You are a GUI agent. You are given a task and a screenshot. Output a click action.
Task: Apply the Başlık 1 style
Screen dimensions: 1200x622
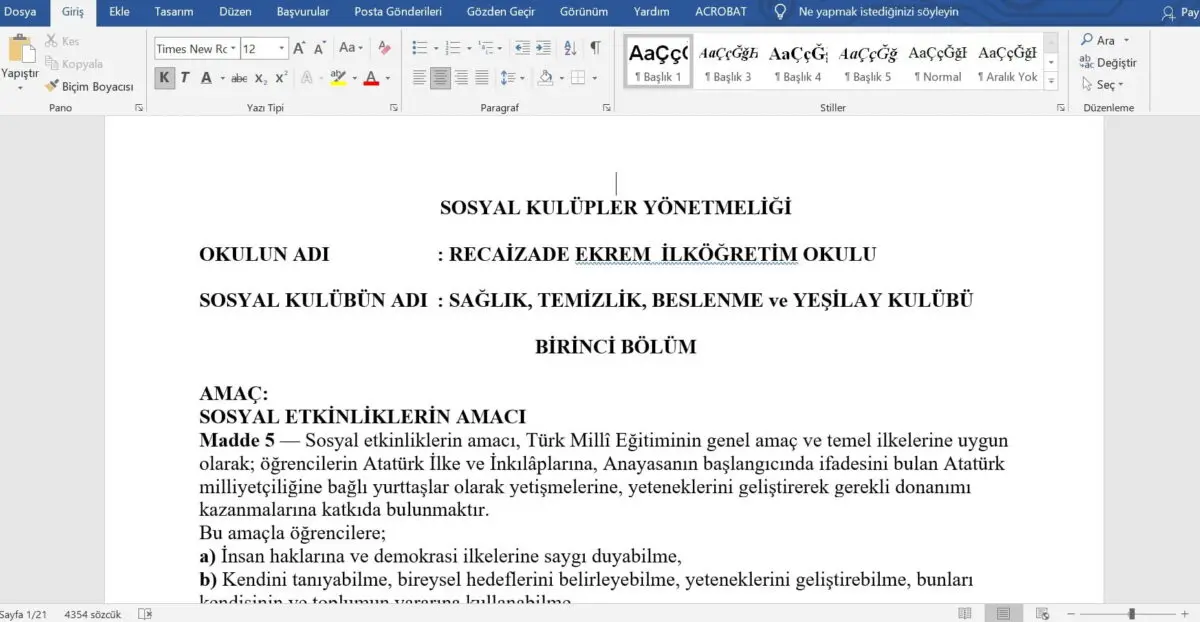point(658,61)
